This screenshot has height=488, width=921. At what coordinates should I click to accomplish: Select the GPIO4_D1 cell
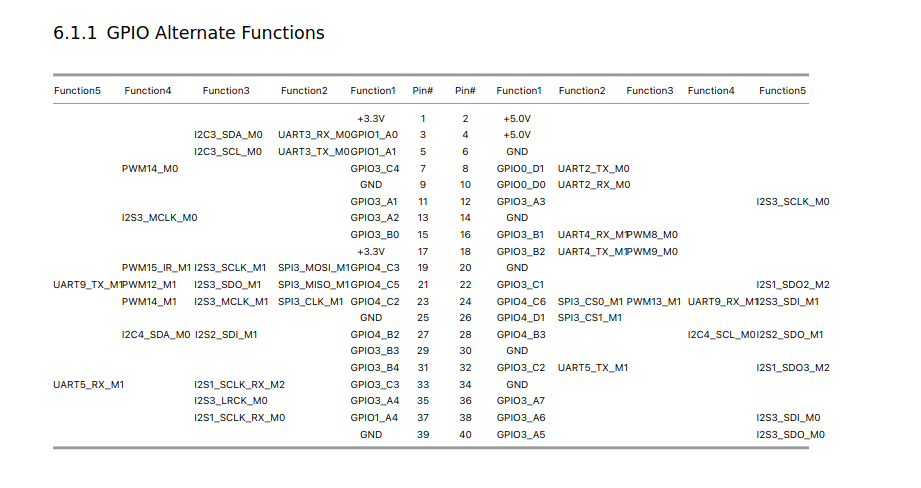click(x=520, y=317)
